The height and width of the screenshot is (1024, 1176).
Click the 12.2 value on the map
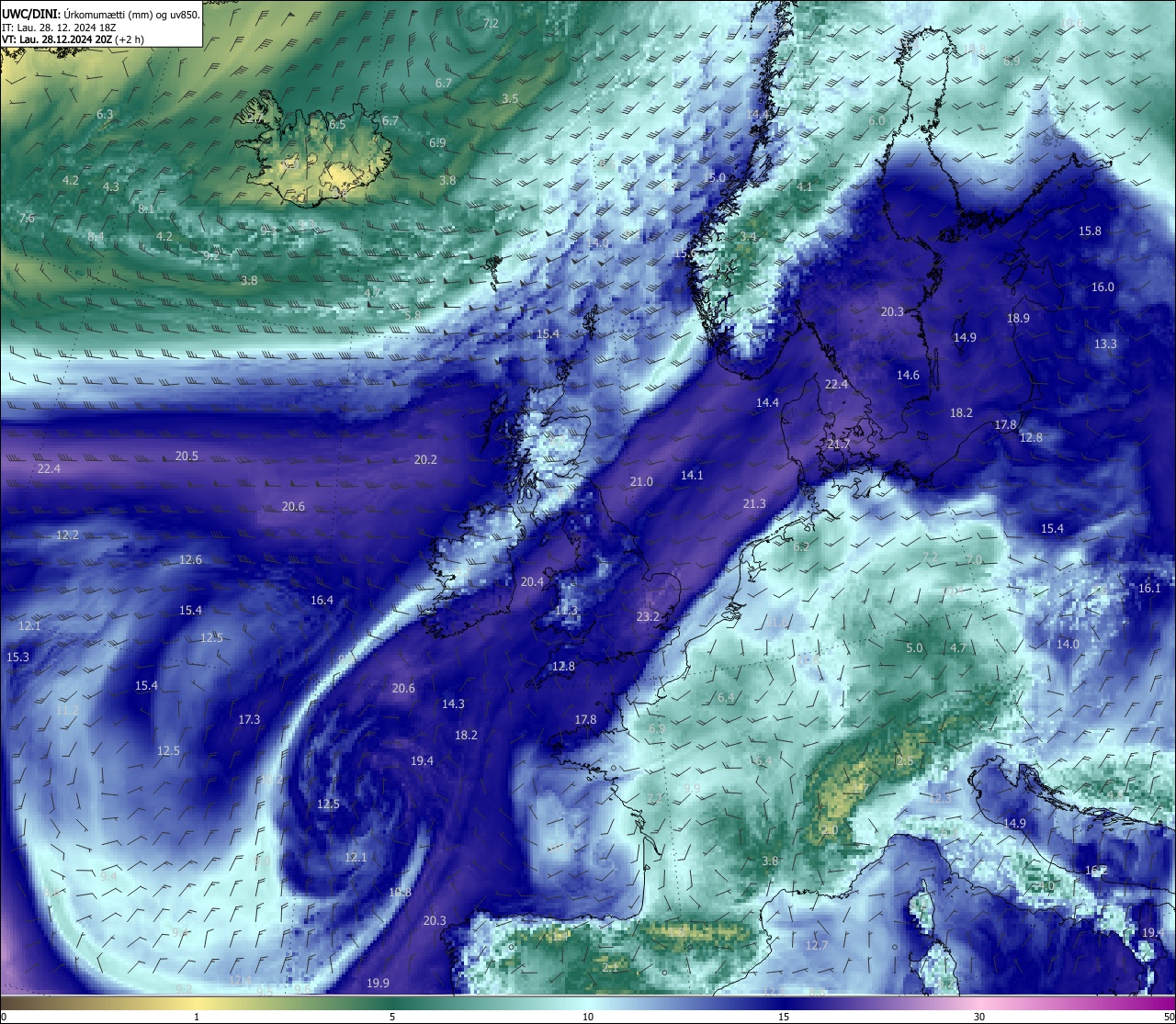pyautogui.click(x=67, y=535)
